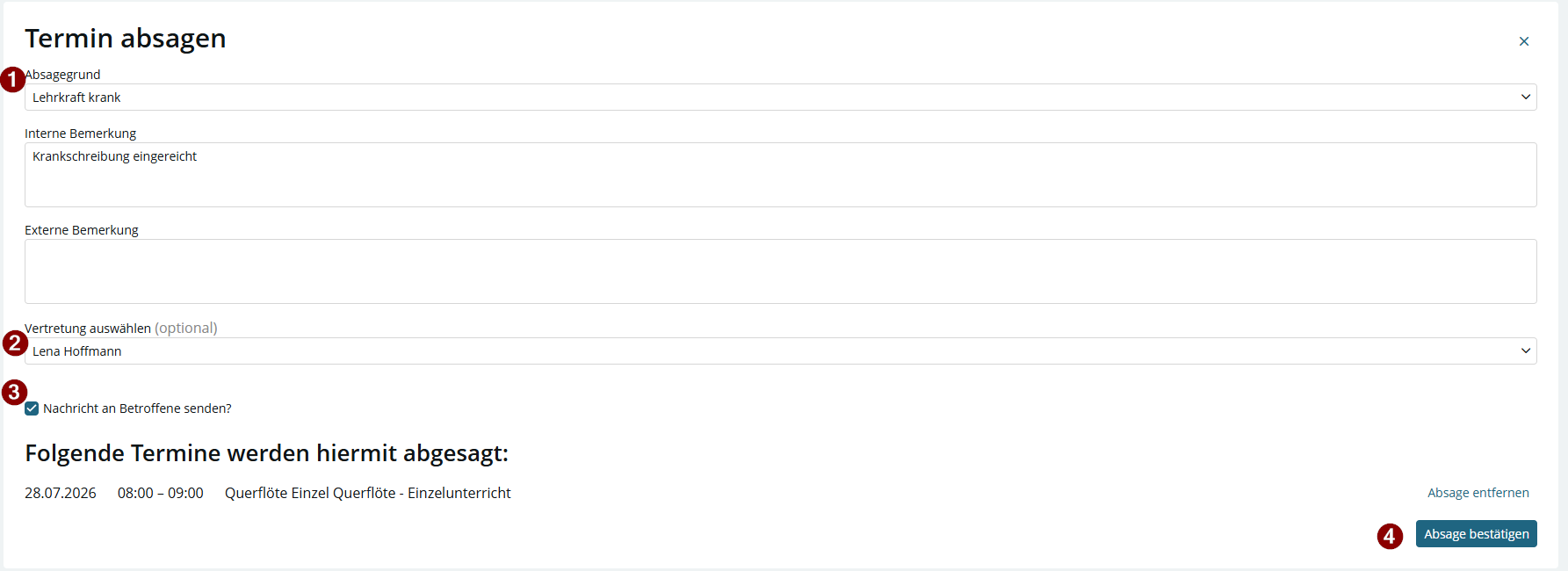Viewport: 1568px width, 571px height.
Task: Open the Lena Hoffmann substitute selection
Action: [780, 351]
